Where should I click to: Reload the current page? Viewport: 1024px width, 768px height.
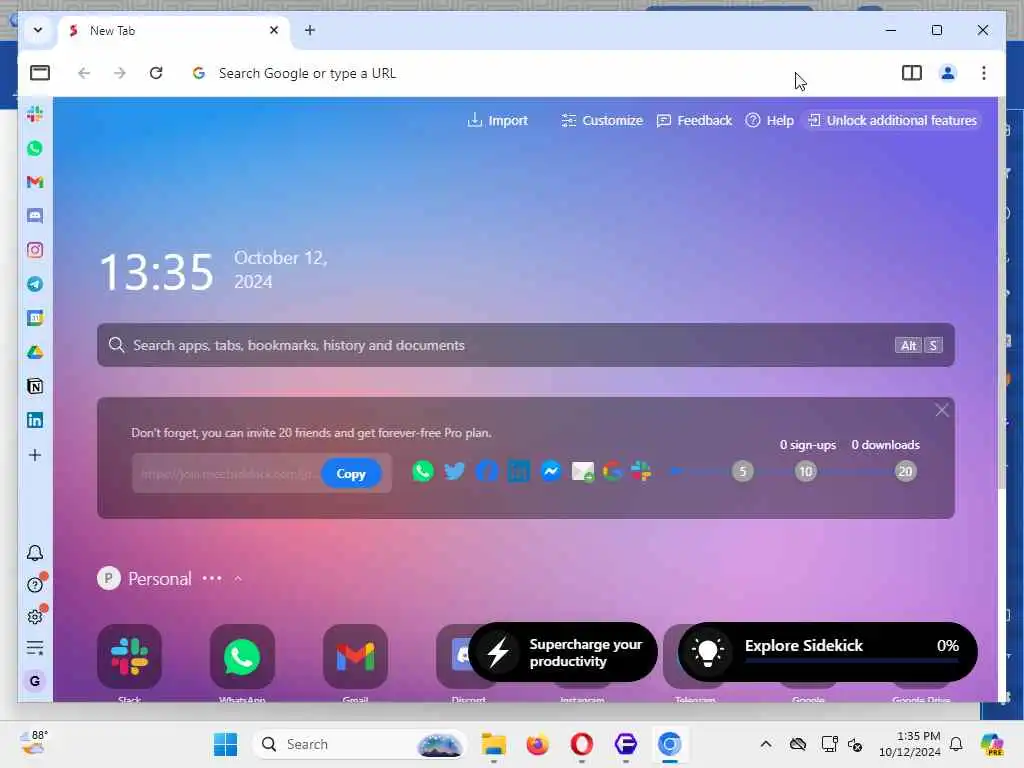click(156, 72)
